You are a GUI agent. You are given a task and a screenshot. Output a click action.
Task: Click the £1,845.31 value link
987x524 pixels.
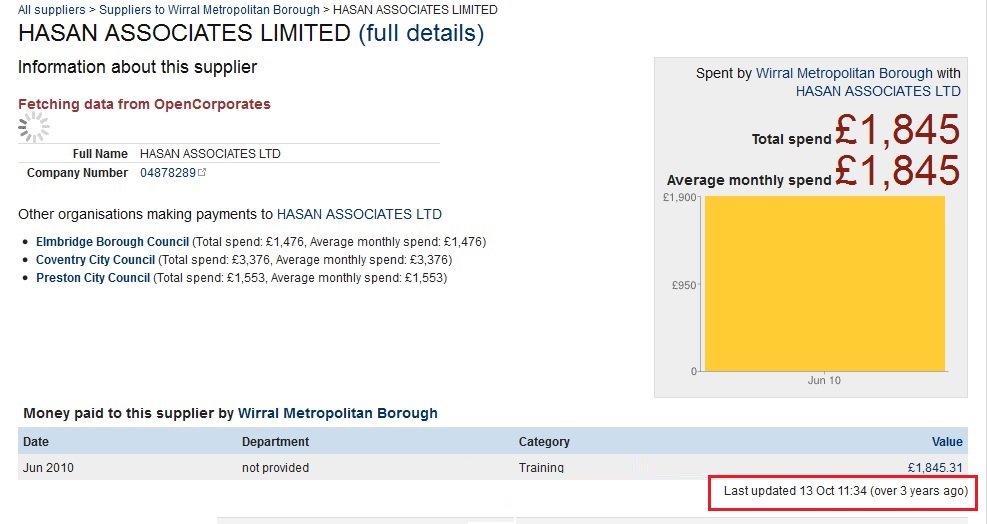[934, 468]
